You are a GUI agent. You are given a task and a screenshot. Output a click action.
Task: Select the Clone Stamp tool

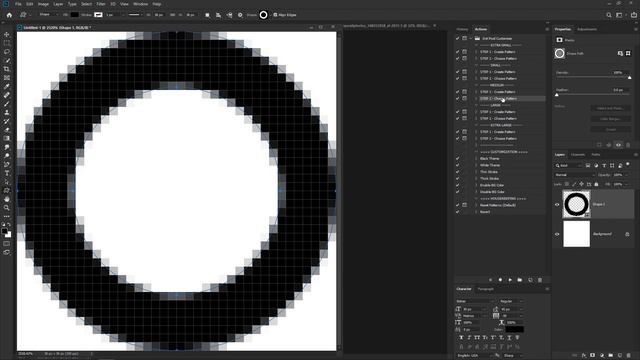[x=7, y=112]
